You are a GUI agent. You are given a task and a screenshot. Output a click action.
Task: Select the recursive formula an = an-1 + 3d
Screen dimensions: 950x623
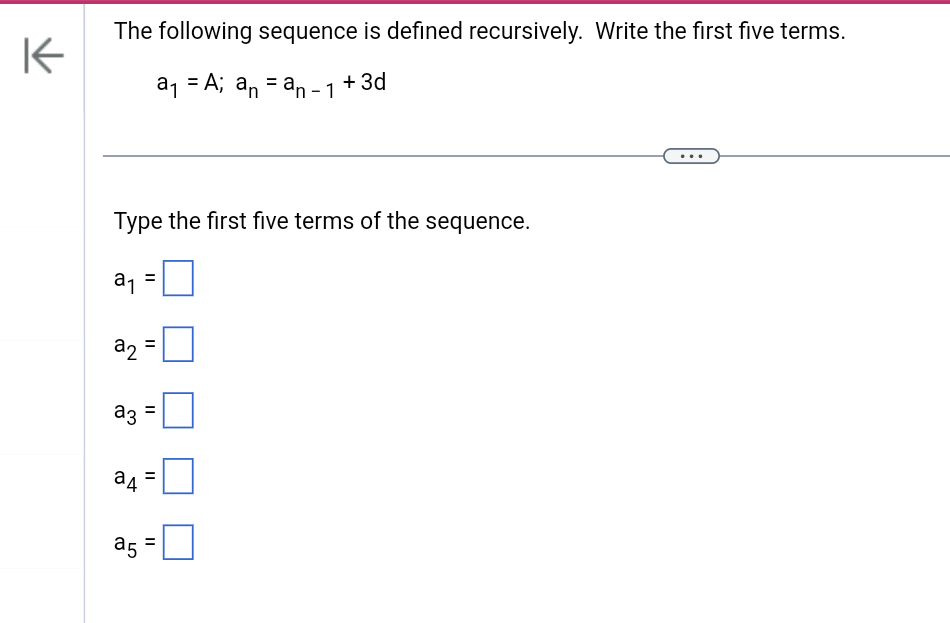[310, 85]
